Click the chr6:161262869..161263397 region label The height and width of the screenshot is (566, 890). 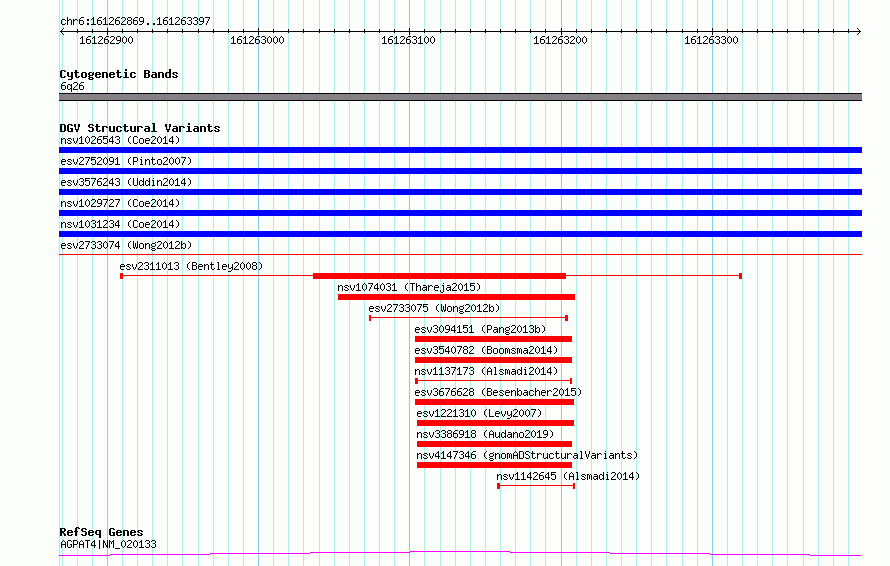click(135, 22)
